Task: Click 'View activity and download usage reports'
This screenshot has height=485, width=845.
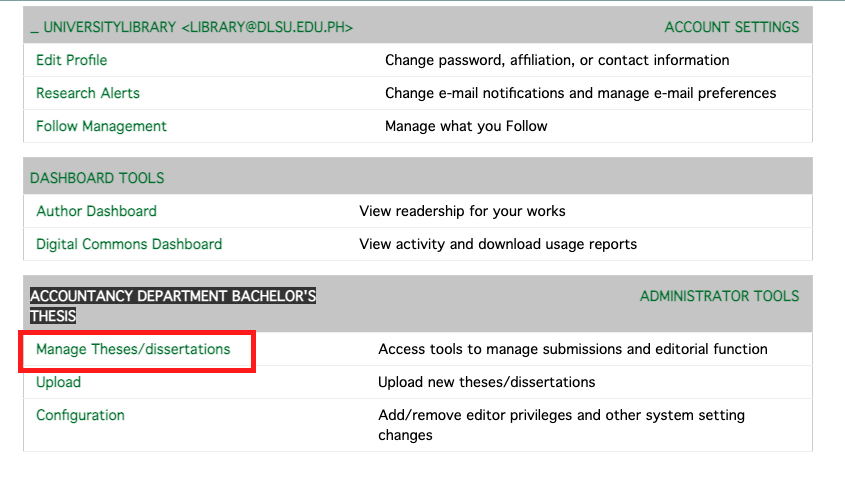Action: pos(498,244)
